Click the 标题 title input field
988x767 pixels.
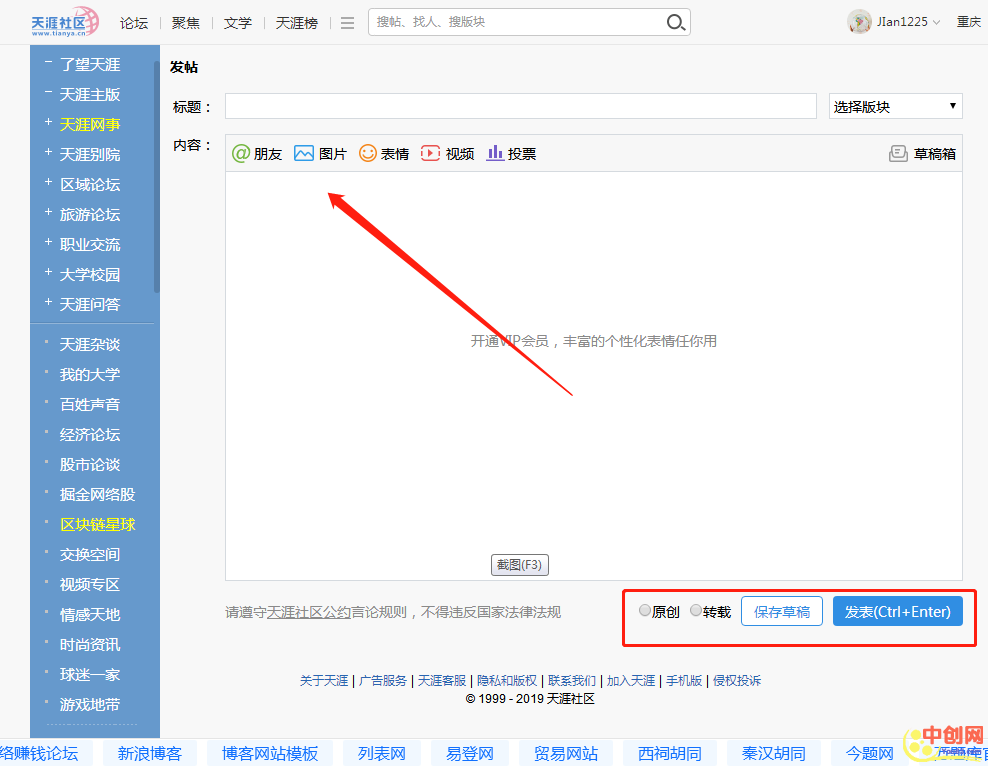(520, 106)
